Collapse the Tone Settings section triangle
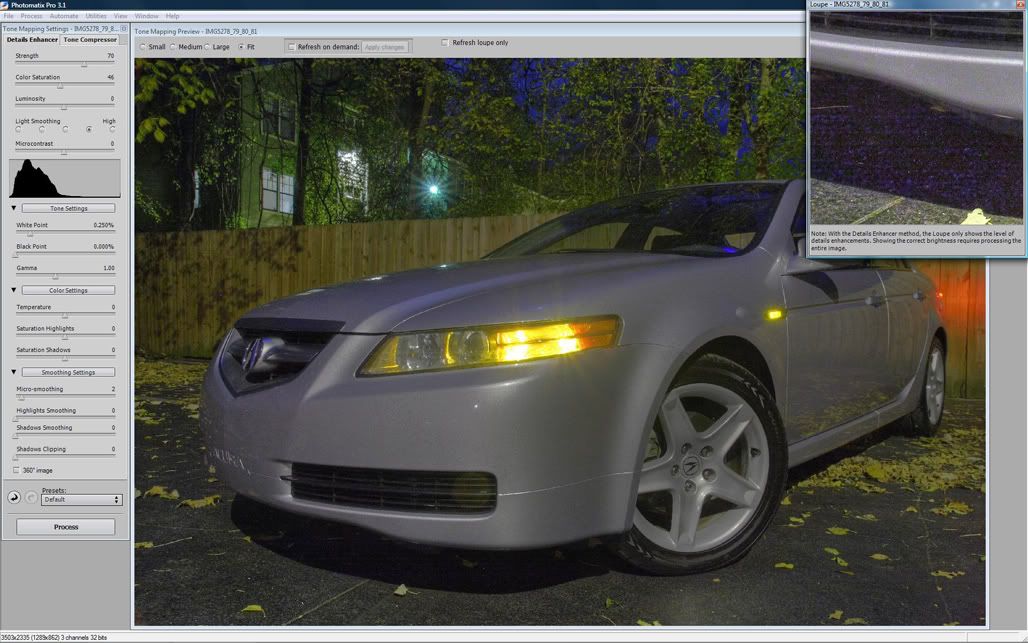The height and width of the screenshot is (643, 1028). pos(14,208)
